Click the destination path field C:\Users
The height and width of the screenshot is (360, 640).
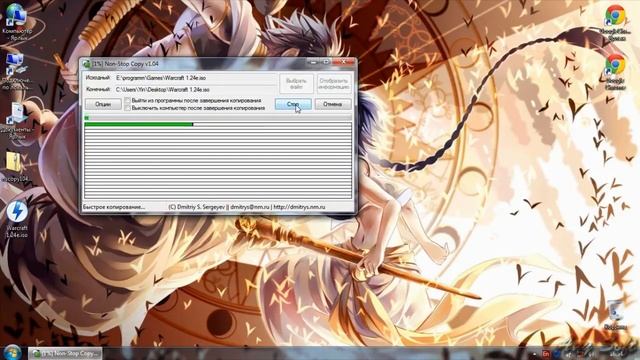[195, 89]
